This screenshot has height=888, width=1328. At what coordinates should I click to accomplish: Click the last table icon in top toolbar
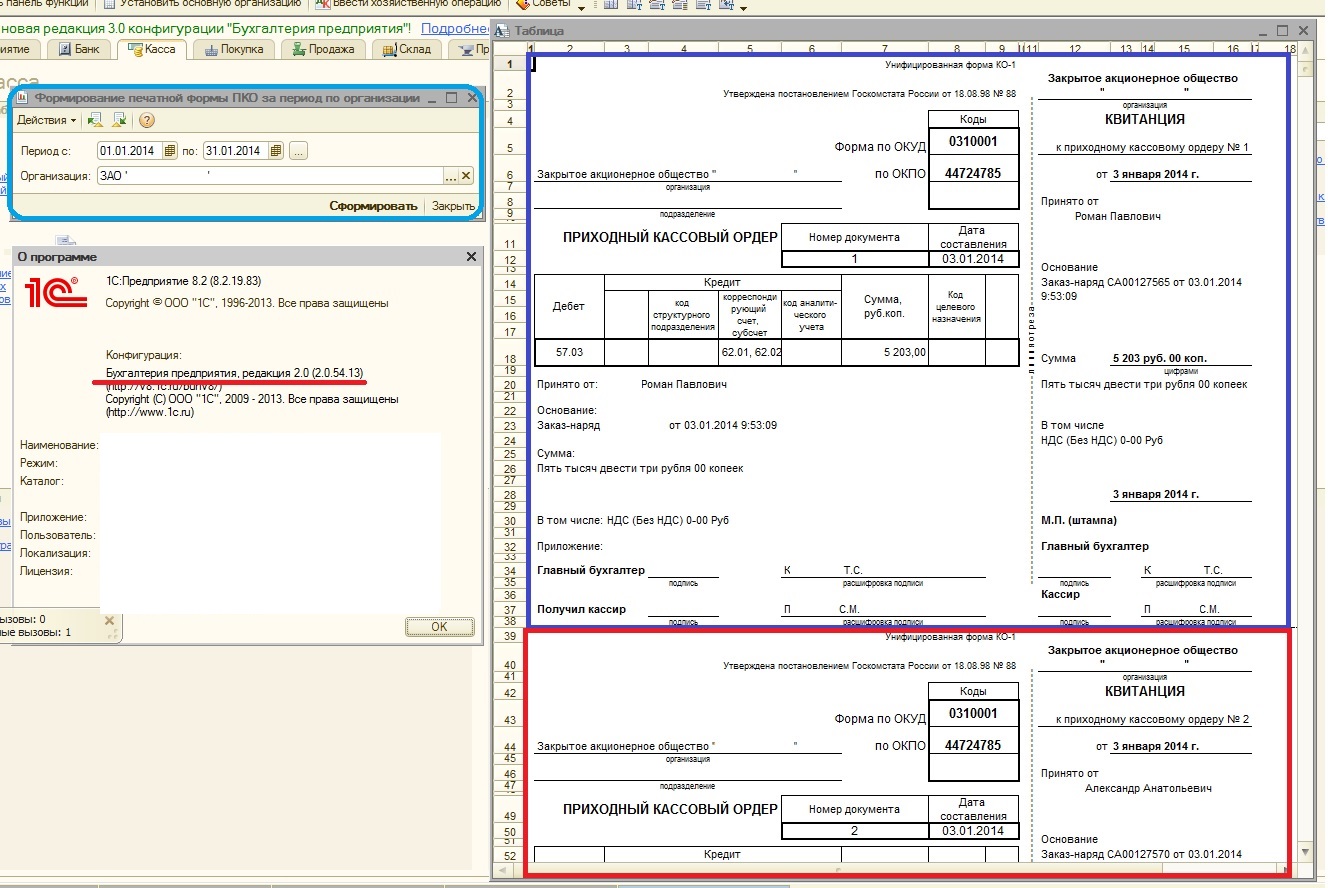coord(727,5)
